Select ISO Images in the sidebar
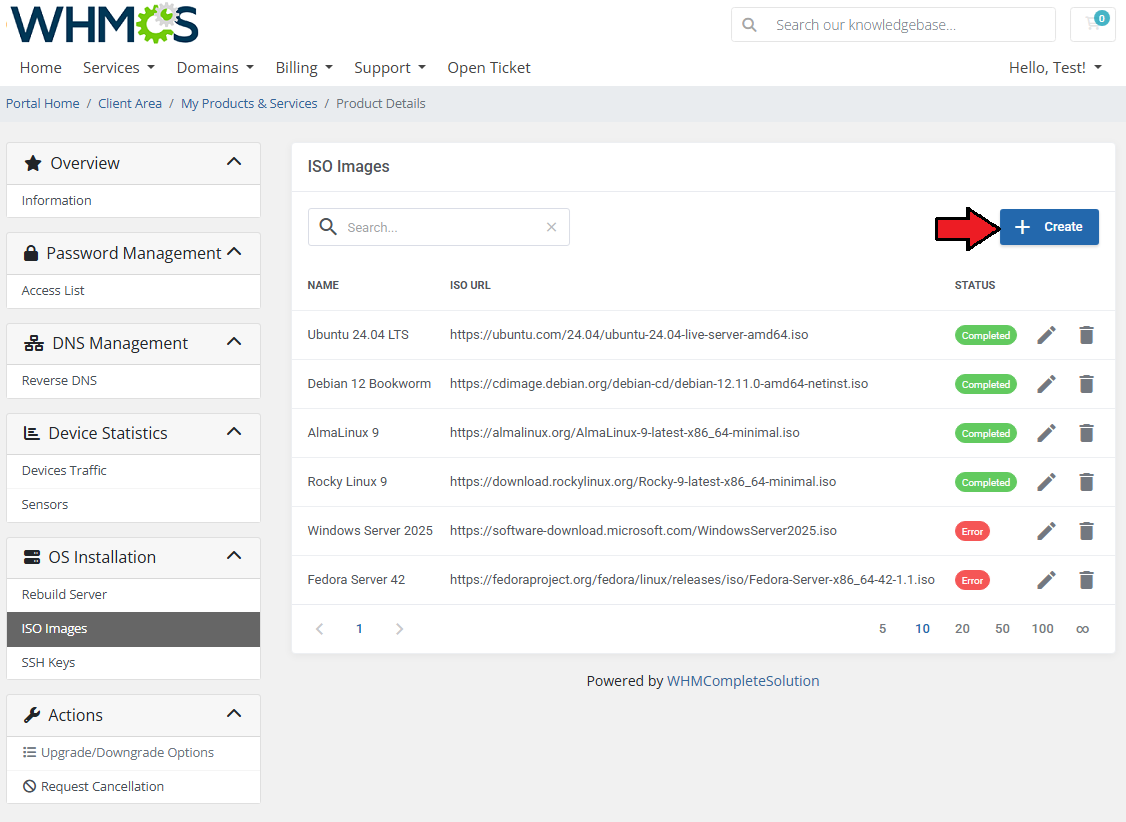Screen dimensions: 1126x822 pos(134,629)
